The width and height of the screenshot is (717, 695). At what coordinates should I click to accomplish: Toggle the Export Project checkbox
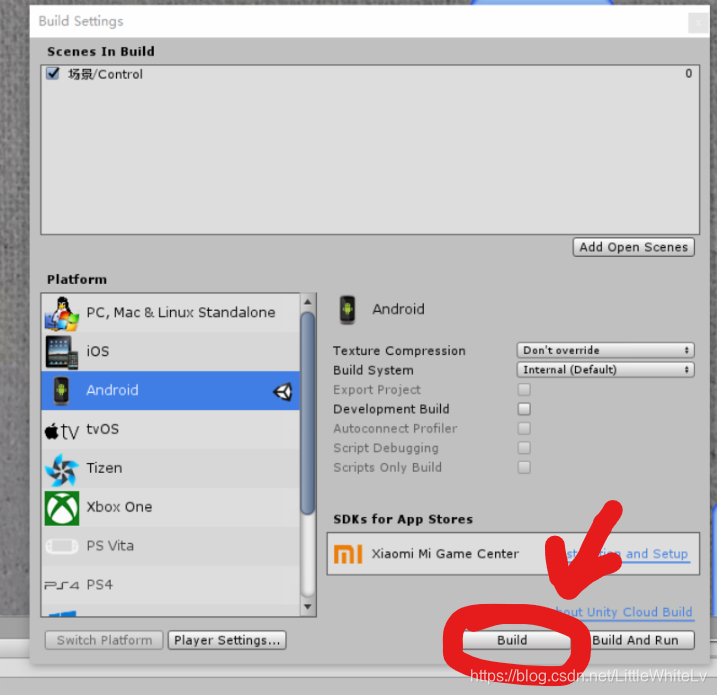524,389
